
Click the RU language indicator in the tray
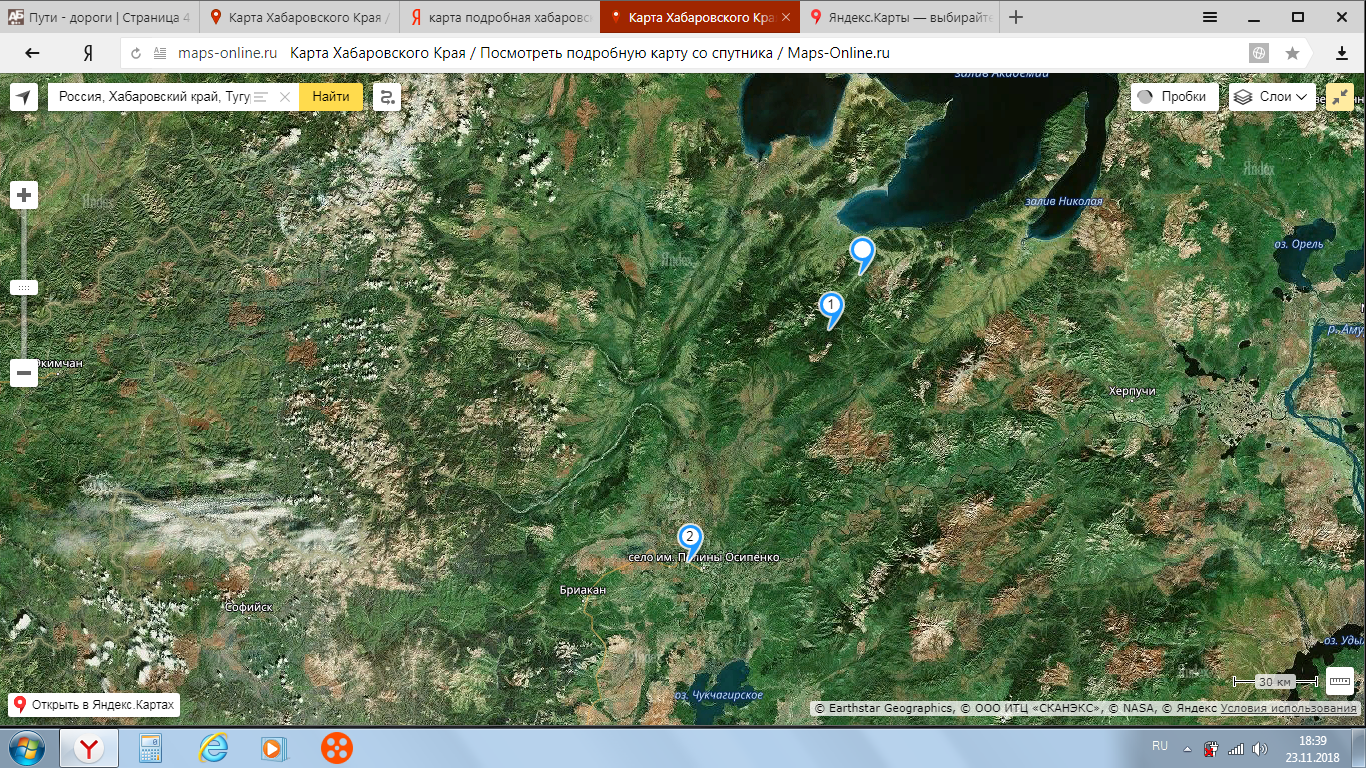1160,746
